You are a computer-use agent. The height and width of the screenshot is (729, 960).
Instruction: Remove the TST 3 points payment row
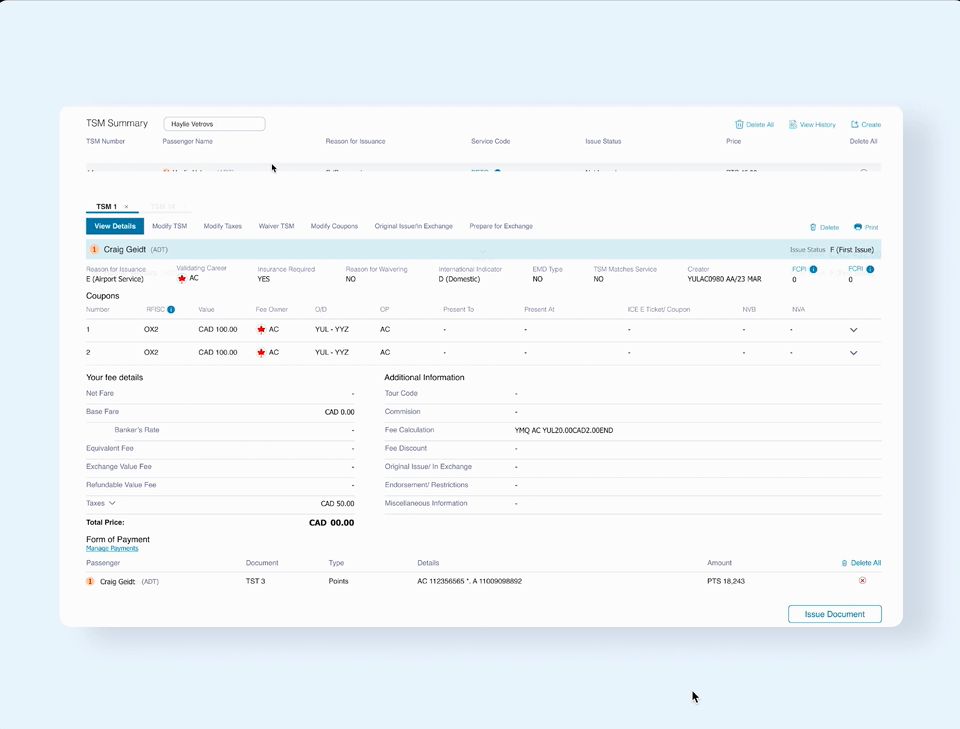(x=862, y=580)
